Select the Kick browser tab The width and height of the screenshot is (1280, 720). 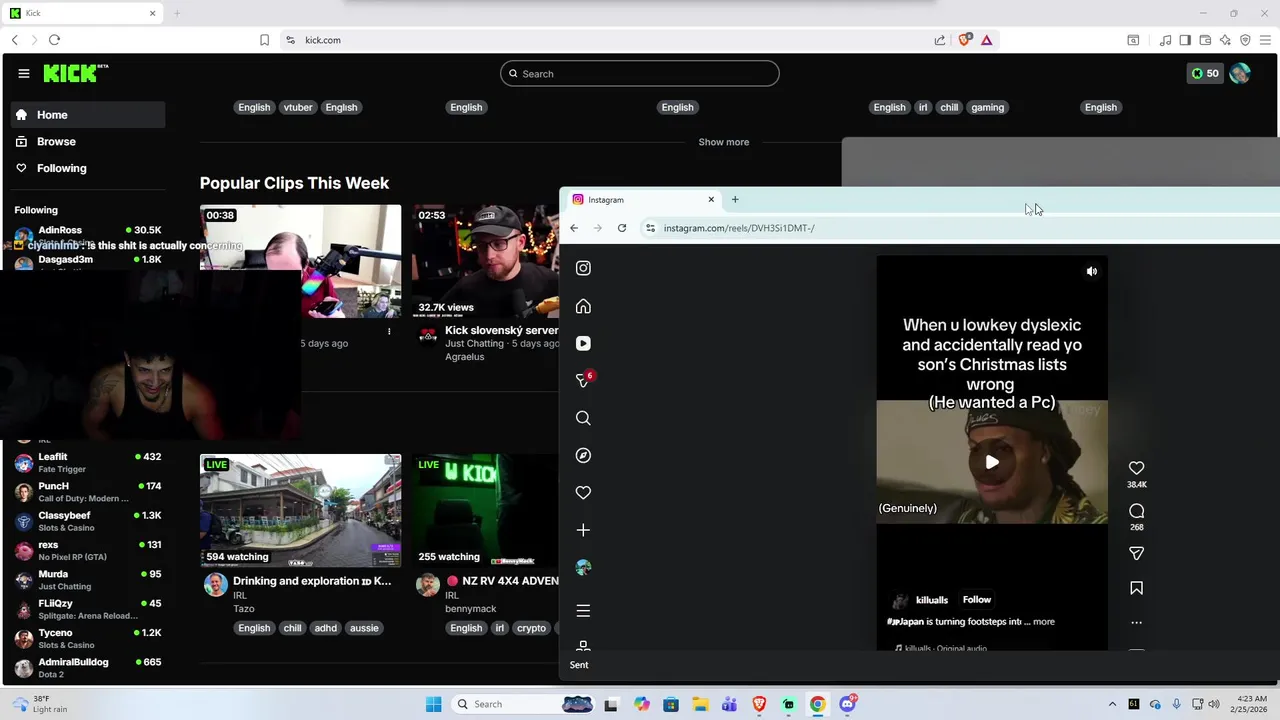[83, 13]
